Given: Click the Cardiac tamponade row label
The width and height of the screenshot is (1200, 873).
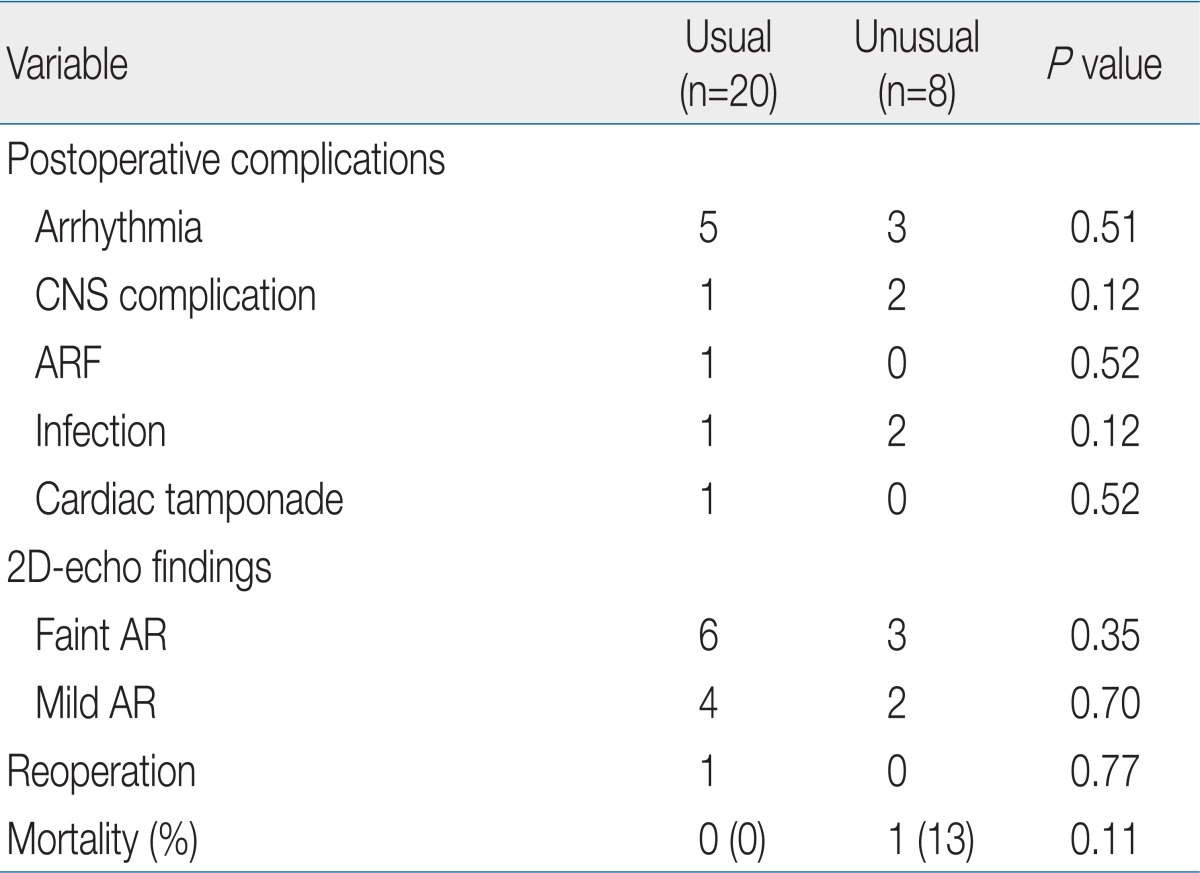Looking at the screenshot, I should tap(189, 500).
